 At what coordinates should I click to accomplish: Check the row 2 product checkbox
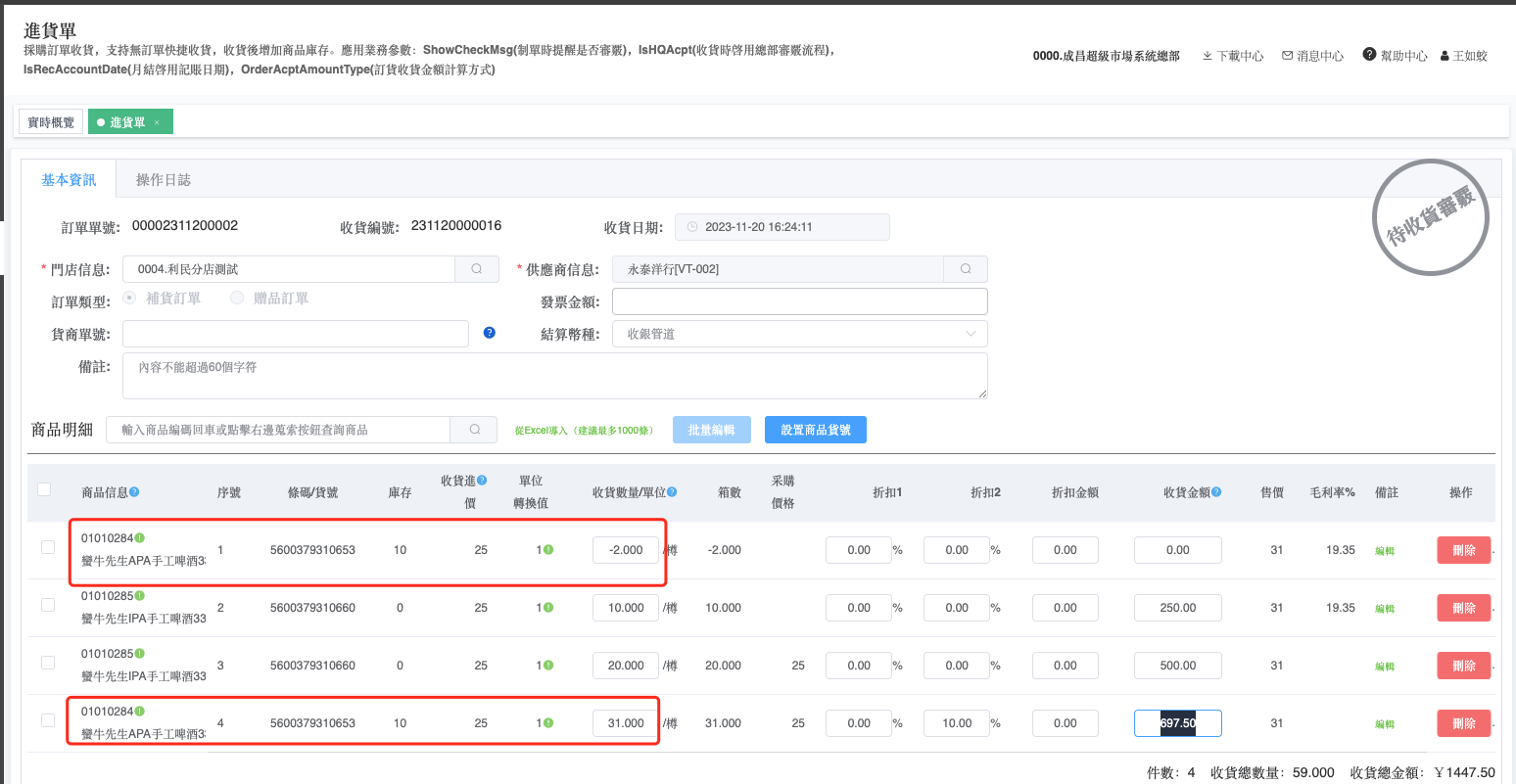(48, 606)
